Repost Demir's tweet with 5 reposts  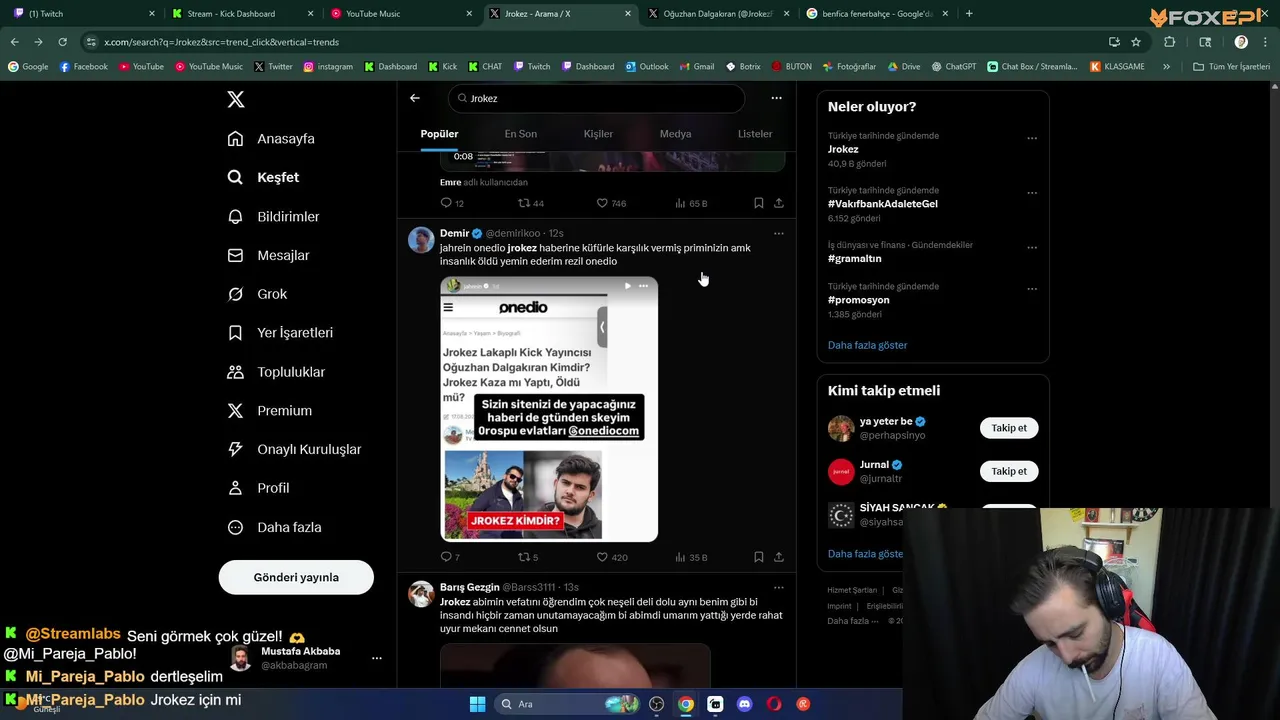click(x=528, y=557)
